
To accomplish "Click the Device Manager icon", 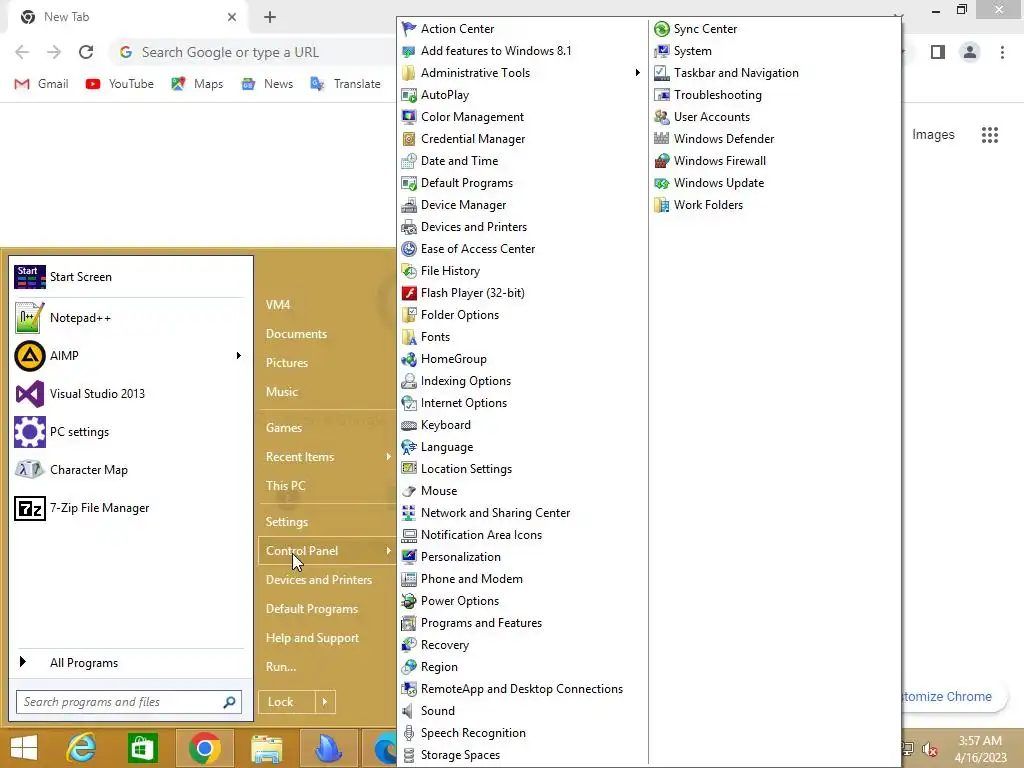I will pyautogui.click(x=409, y=205).
